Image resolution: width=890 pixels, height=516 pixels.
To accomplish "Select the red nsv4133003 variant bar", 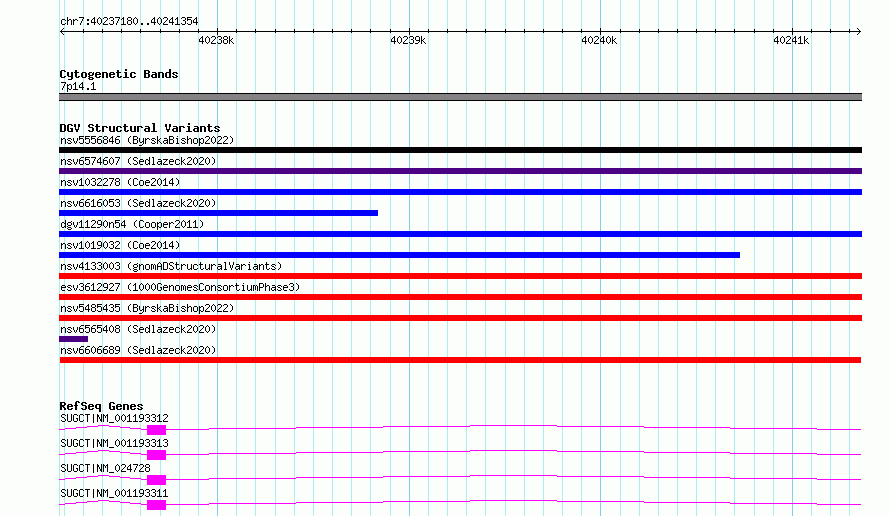I will (460, 276).
